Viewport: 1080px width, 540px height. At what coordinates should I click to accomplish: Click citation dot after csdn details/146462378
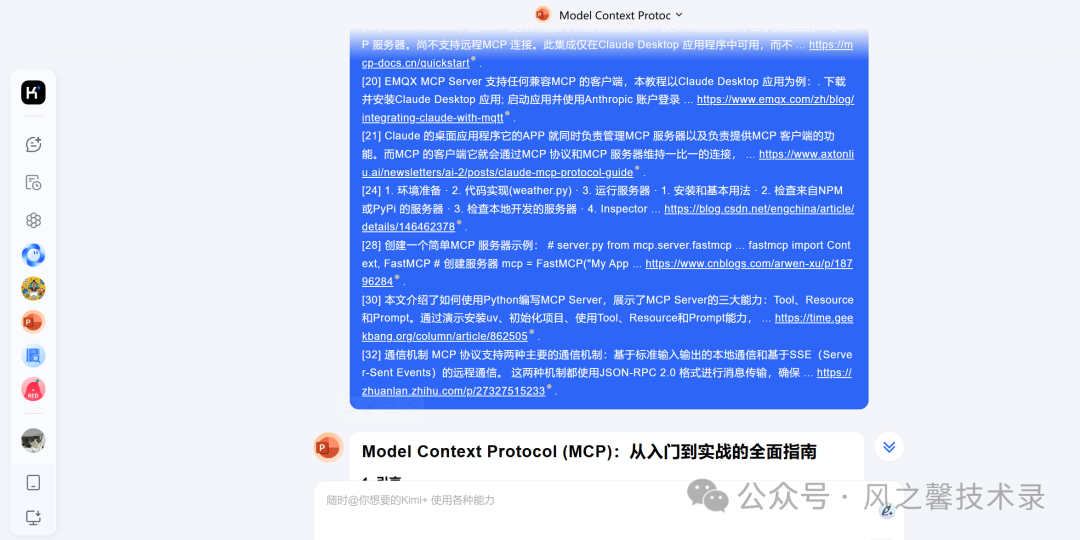click(x=459, y=223)
